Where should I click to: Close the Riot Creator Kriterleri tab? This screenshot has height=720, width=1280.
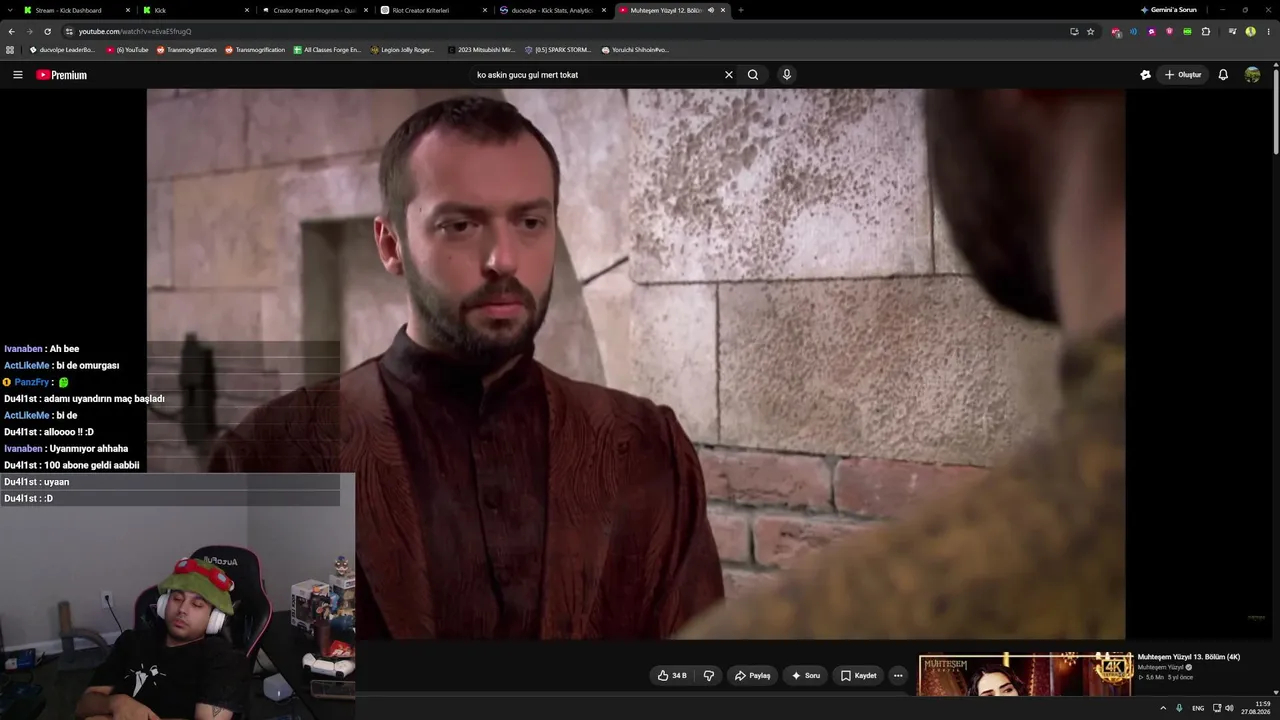pyautogui.click(x=485, y=10)
